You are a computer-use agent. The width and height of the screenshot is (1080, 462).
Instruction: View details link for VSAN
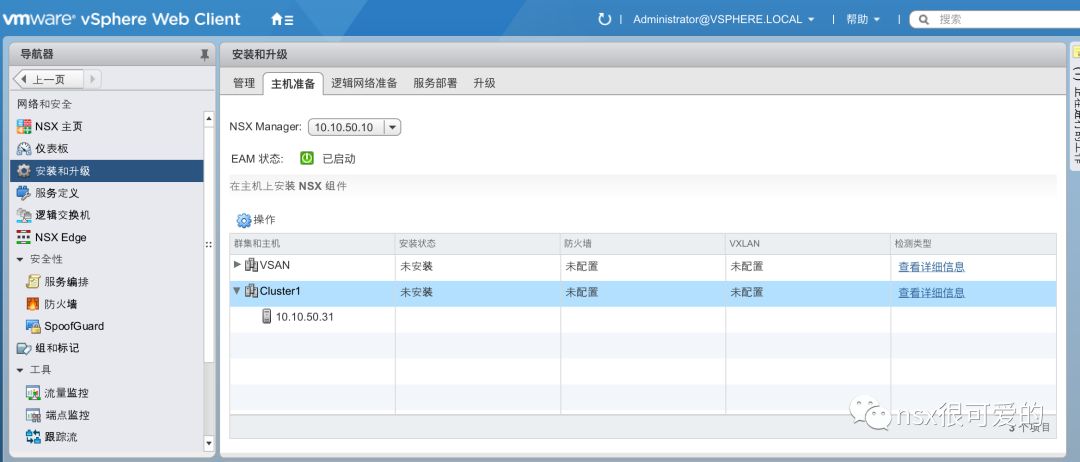pyautogui.click(x=931, y=267)
